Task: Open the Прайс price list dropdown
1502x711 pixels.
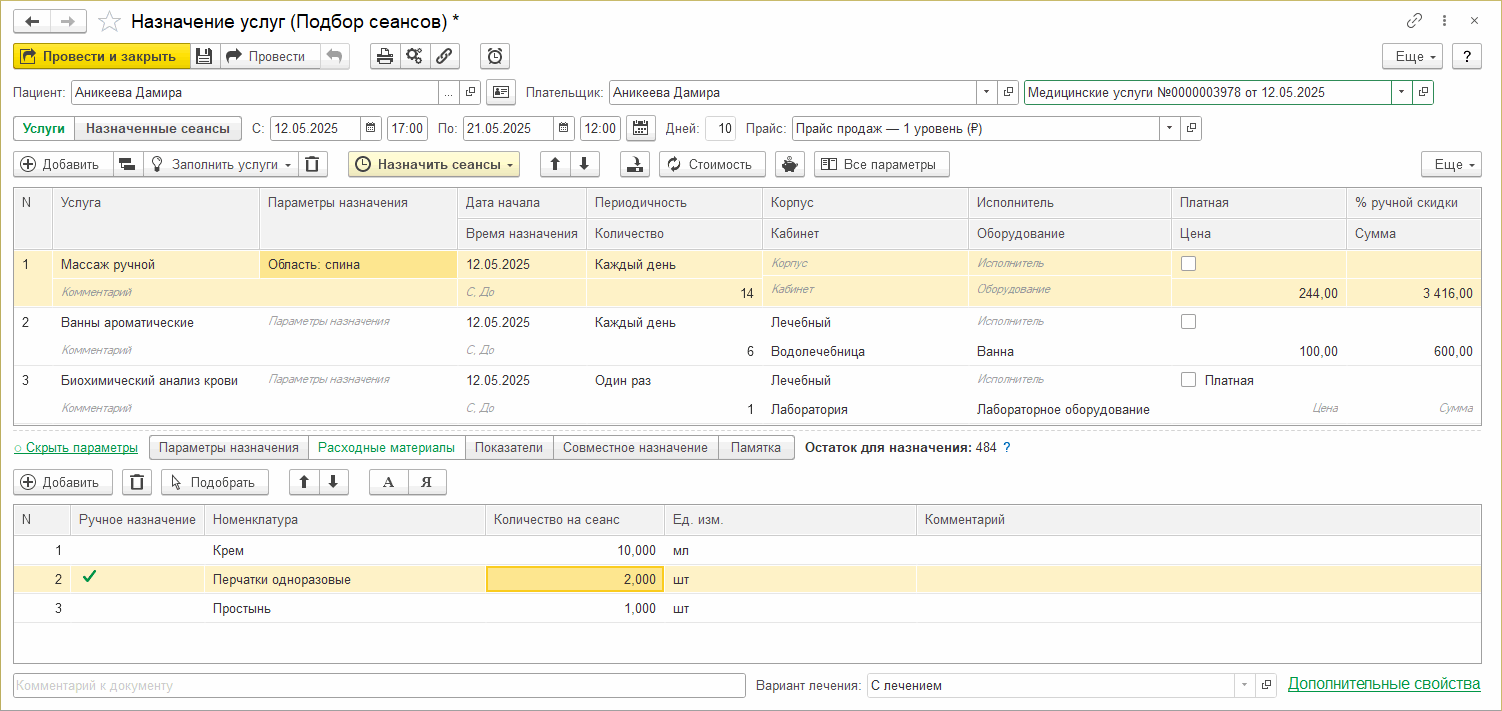Action: pos(1169,128)
